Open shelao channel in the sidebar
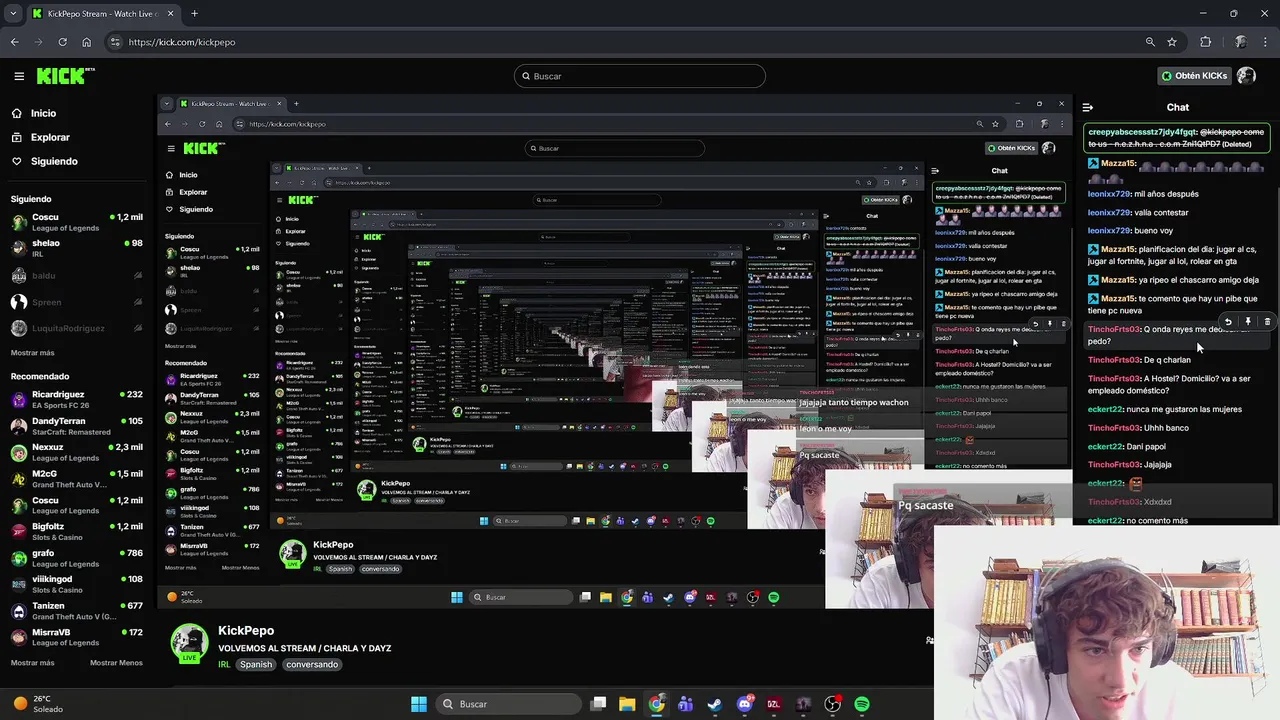This screenshot has height=720, width=1280. click(76, 248)
